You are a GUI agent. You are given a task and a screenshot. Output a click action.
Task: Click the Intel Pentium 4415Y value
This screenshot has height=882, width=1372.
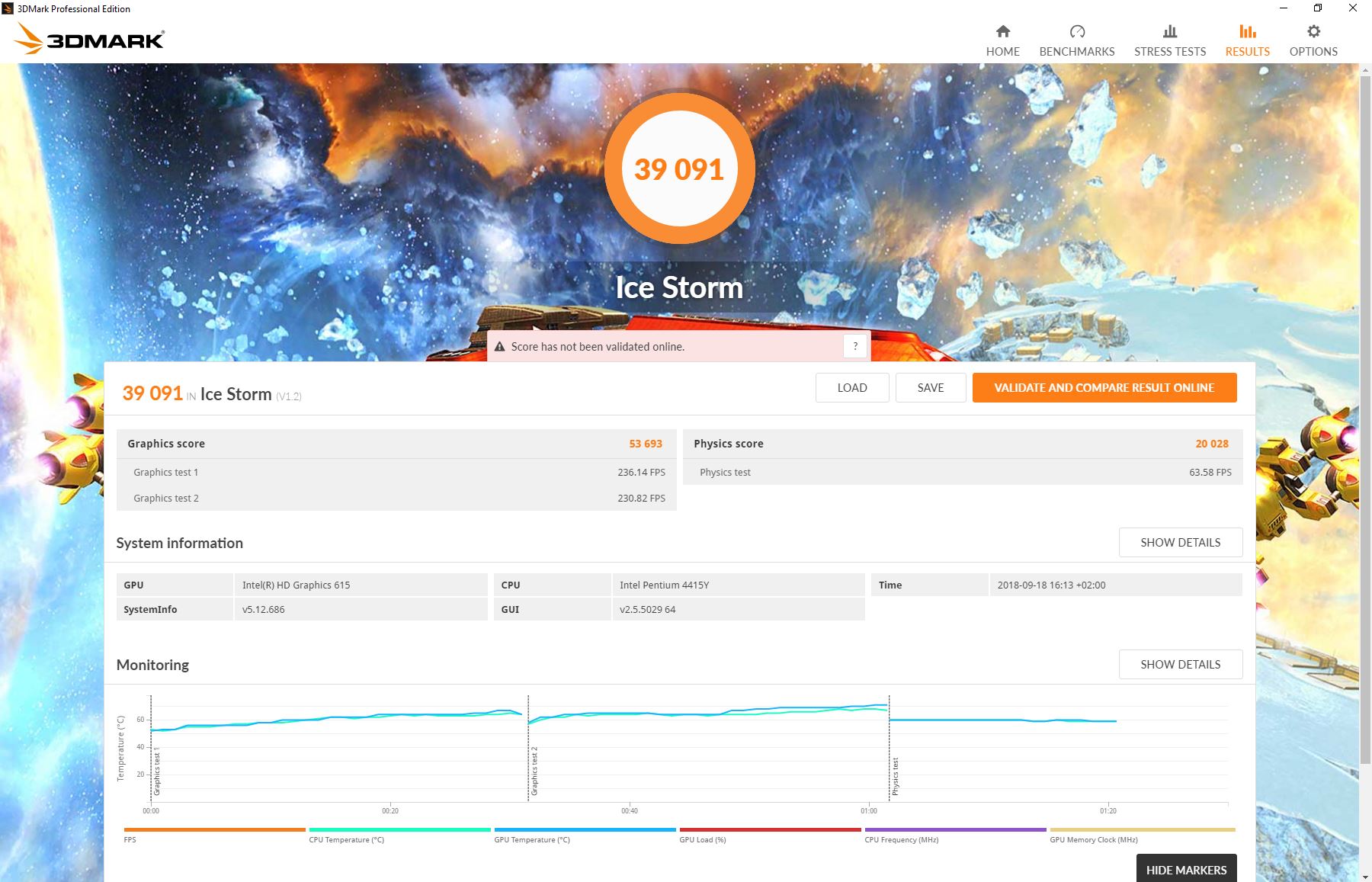point(664,585)
